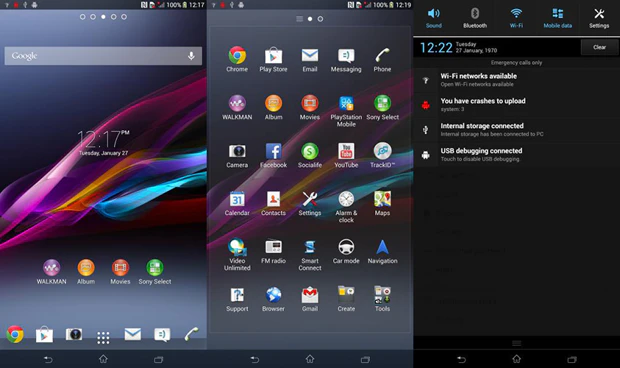Open Messaging app in the drawer grid
620x368 pixels.
click(x=346, y=59)
